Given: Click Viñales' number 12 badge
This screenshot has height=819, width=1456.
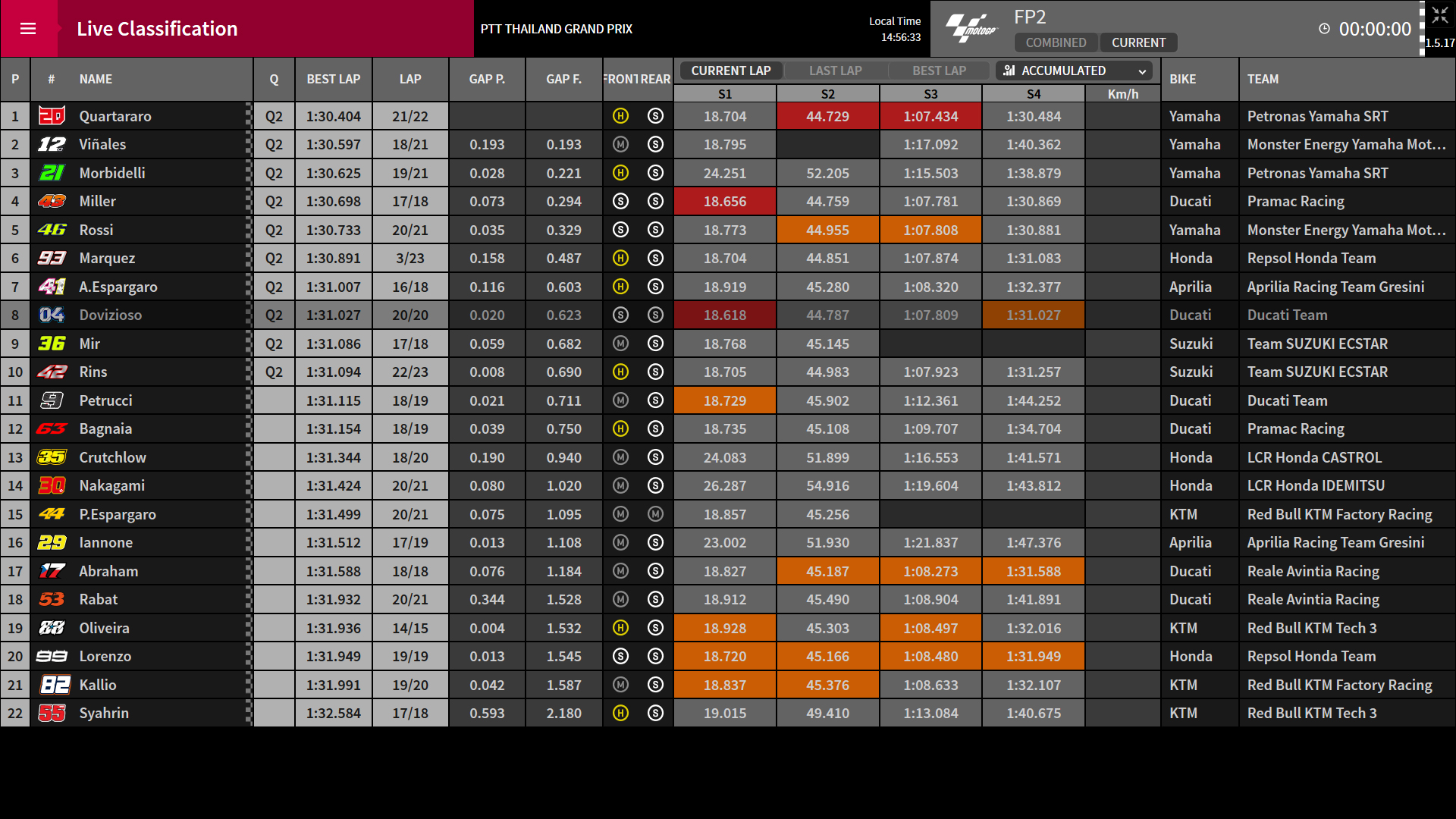Looking at the screenshot, I should pos(52,144).
